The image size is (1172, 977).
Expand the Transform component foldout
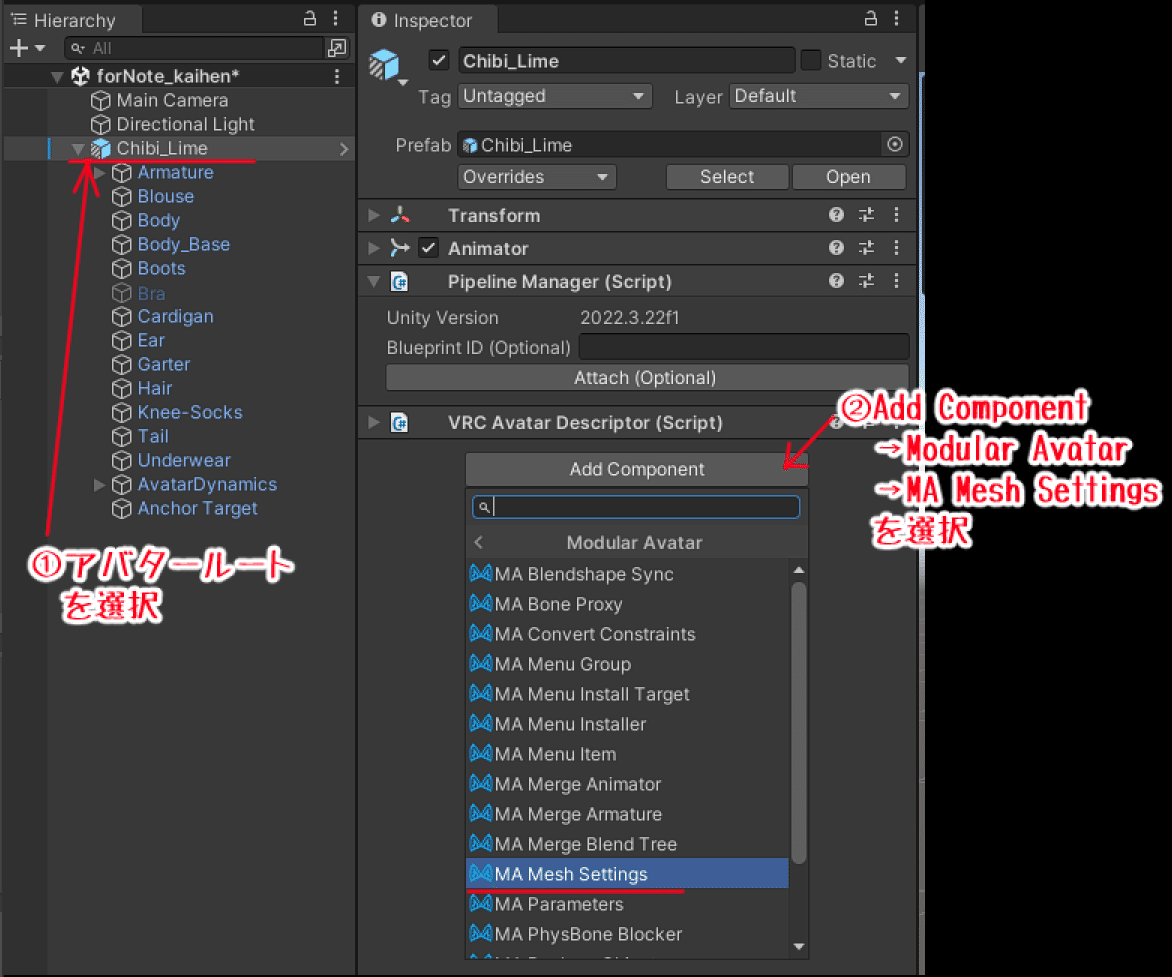[x=374, y=215]
